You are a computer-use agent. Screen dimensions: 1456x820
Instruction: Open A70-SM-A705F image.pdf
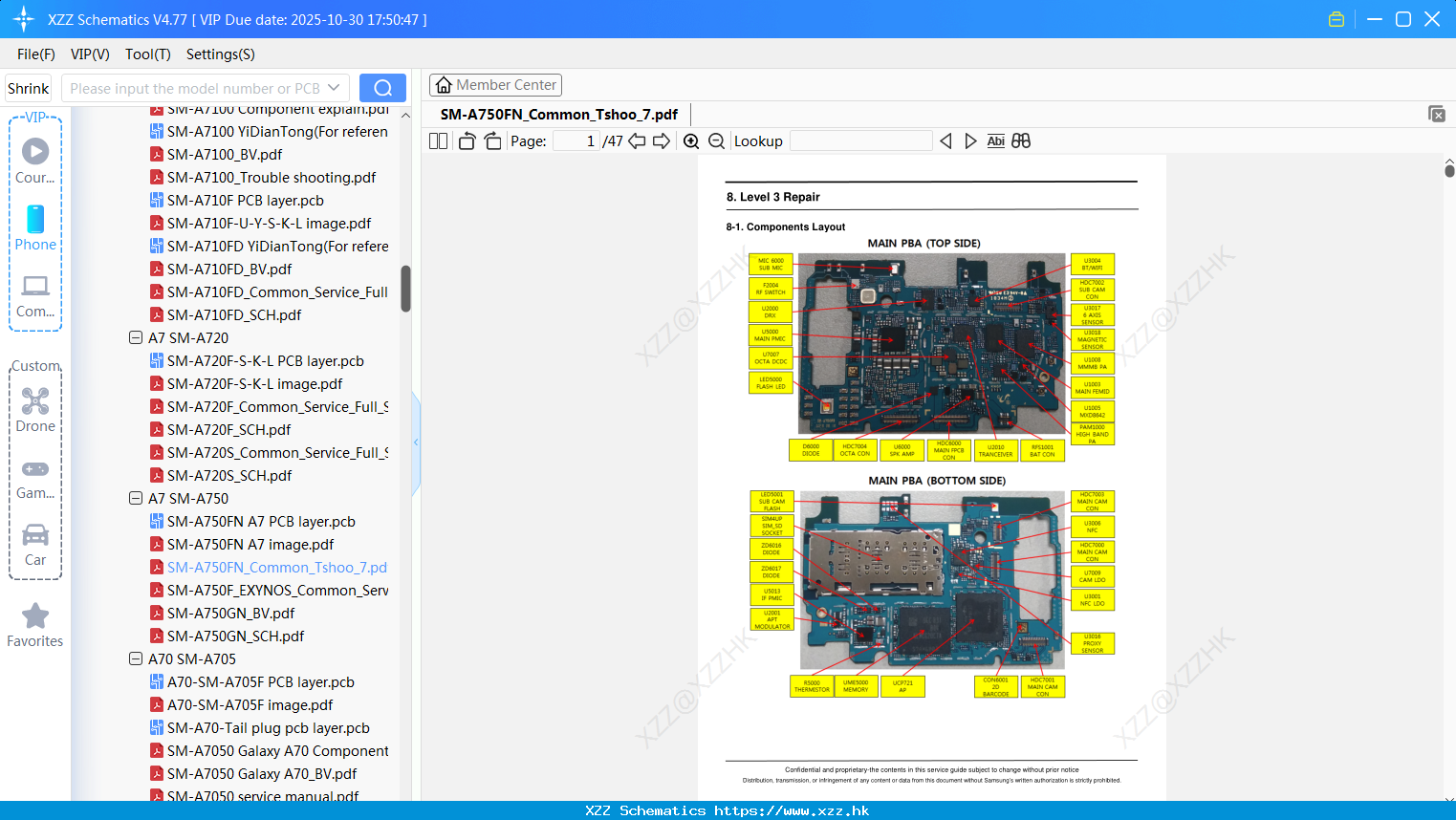click(250, 704)
